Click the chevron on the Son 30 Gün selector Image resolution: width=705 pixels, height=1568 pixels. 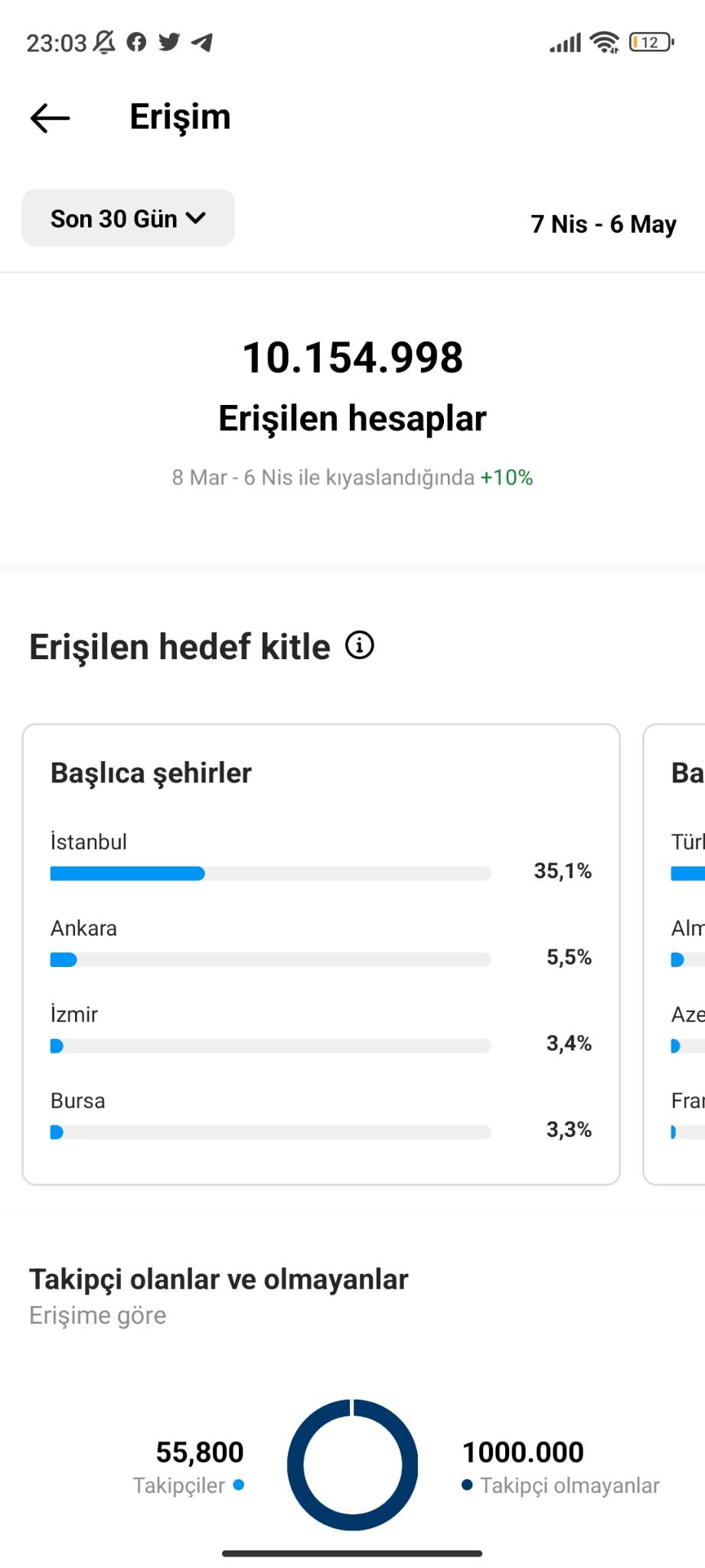point(196,218)
